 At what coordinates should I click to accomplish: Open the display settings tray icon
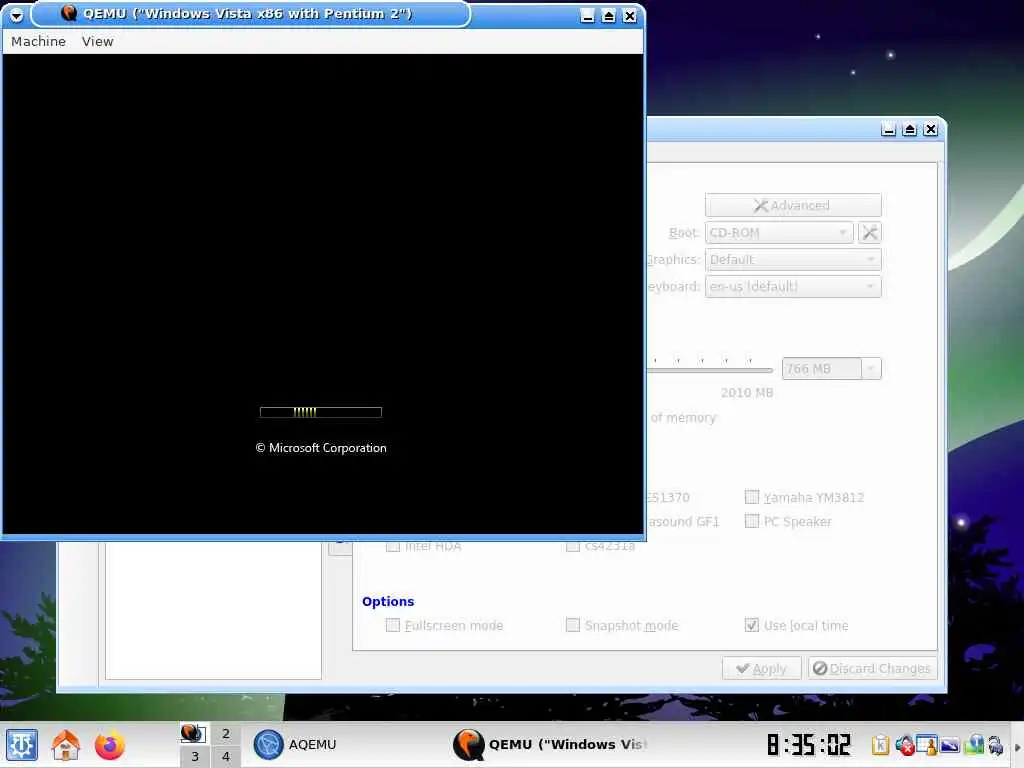point(950,744)
